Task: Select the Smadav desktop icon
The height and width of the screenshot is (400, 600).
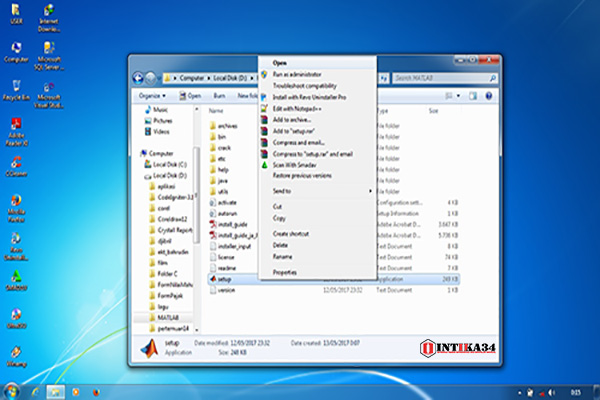Action: (x=16, y=280)
